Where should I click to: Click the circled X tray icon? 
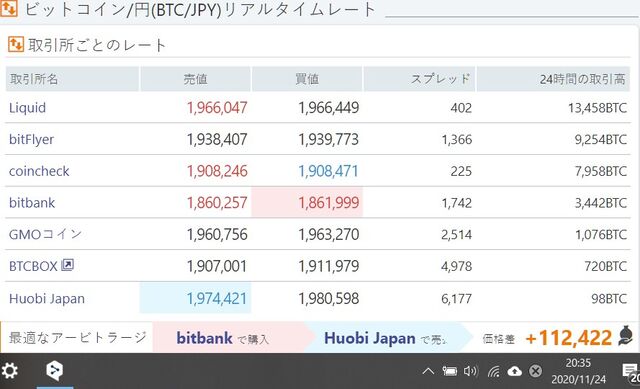pyautogui.click(x=536, y=371)
